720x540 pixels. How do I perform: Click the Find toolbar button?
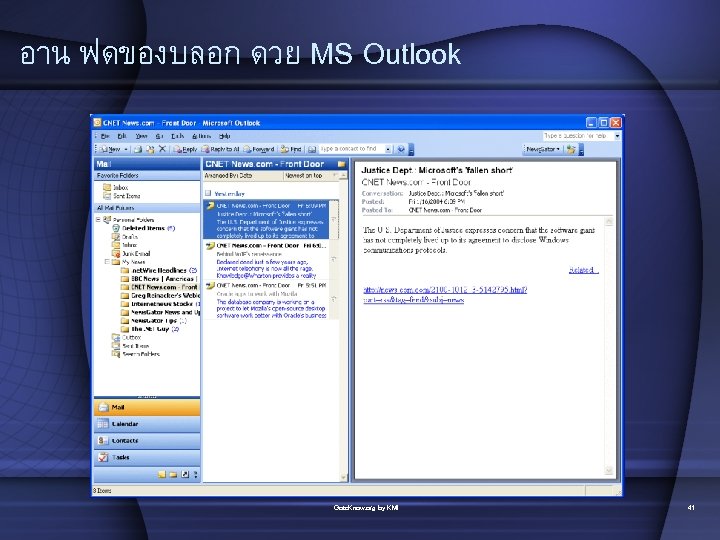point(291,149)
